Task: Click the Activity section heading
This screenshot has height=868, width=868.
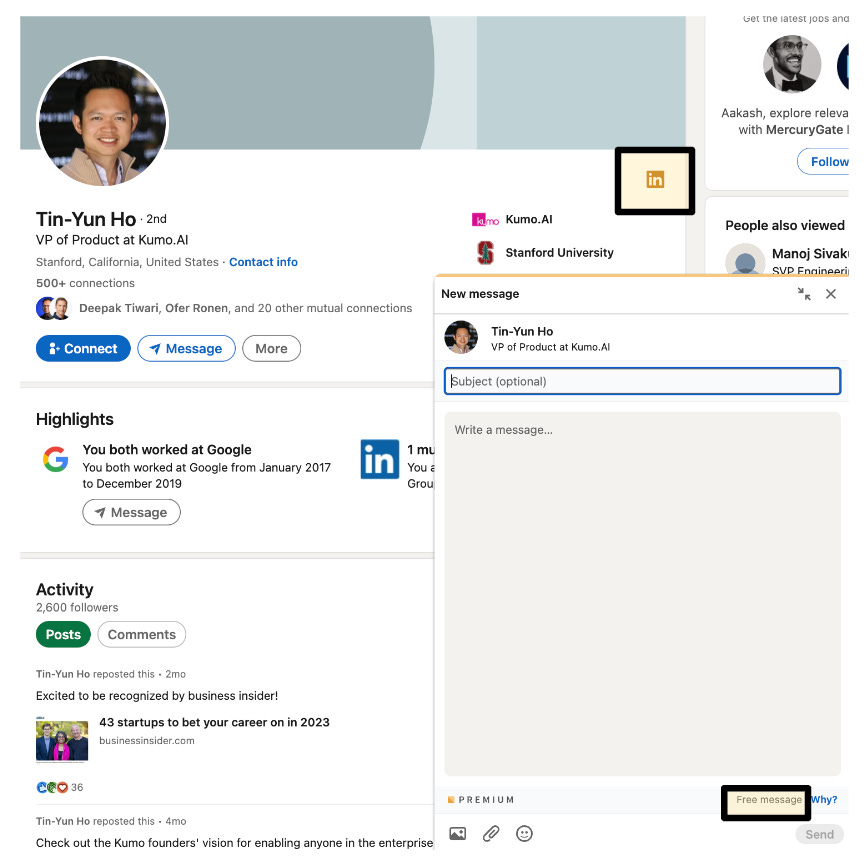Action: pyautogui.click(x=64, y=590)
